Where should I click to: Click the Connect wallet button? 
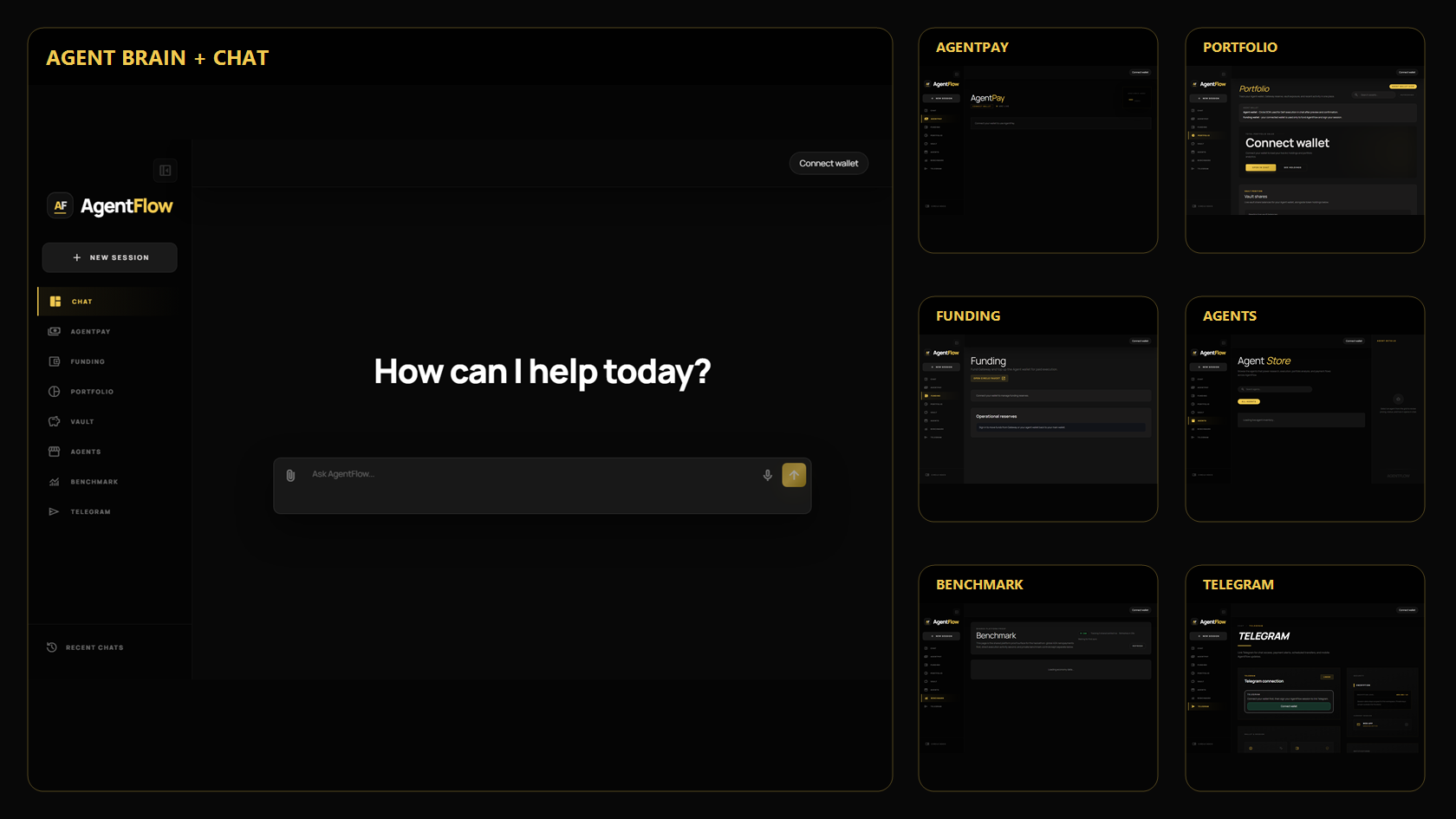pos(829,164)
